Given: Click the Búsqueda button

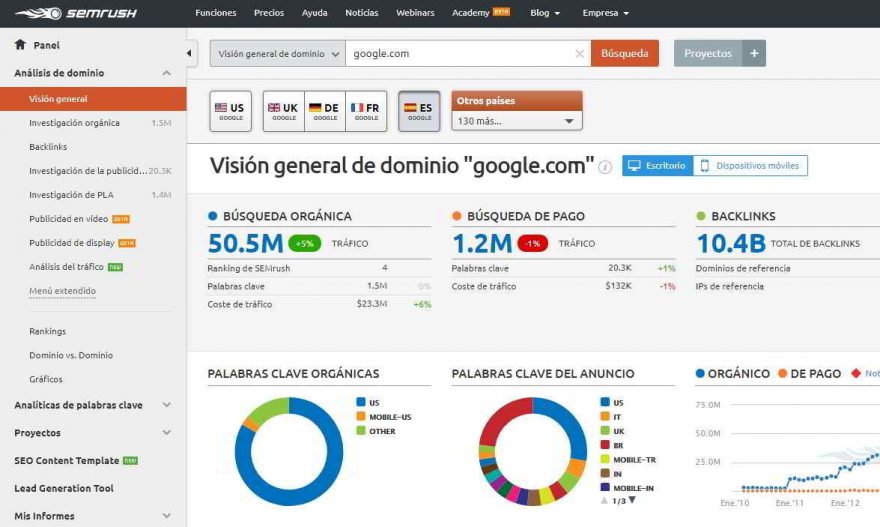Looking at the screenshot, I should click(x=625, y=54).
